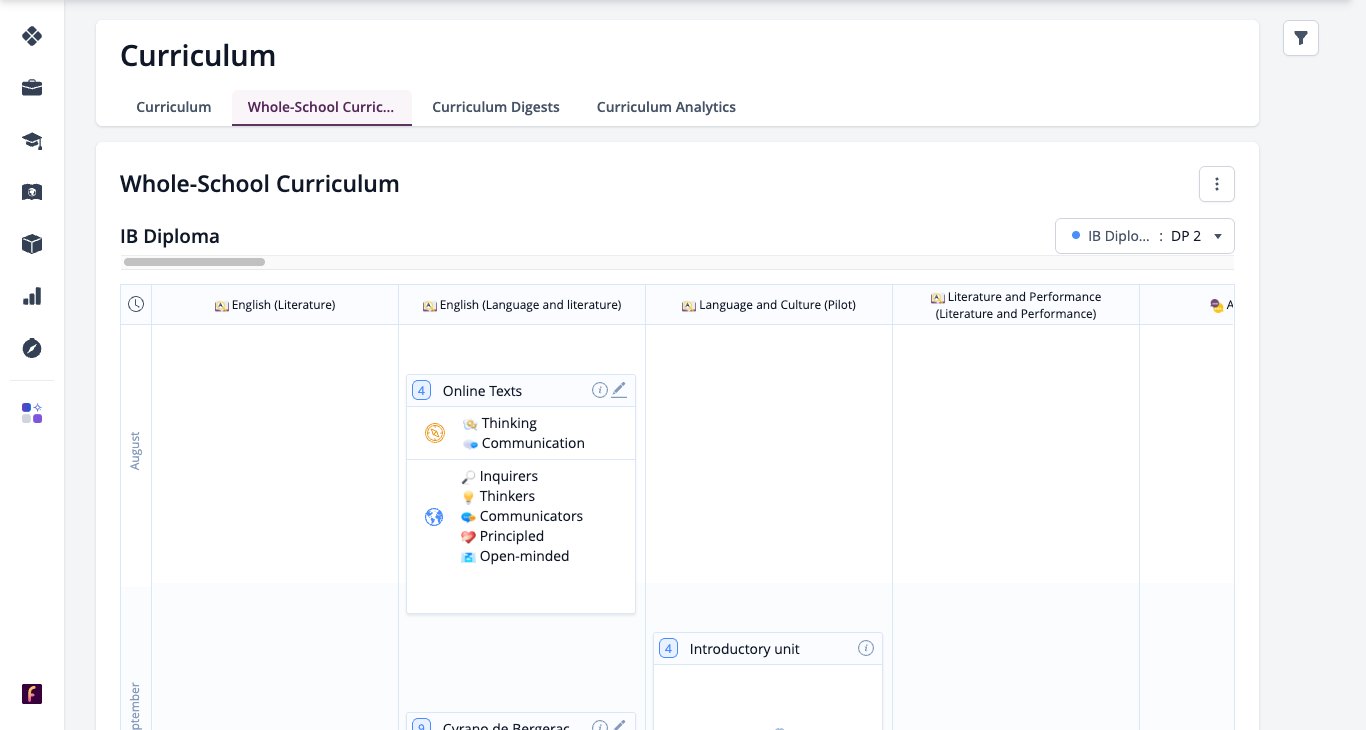Click the globe learner profile icon in Online Texts

(x=434, y=517)
